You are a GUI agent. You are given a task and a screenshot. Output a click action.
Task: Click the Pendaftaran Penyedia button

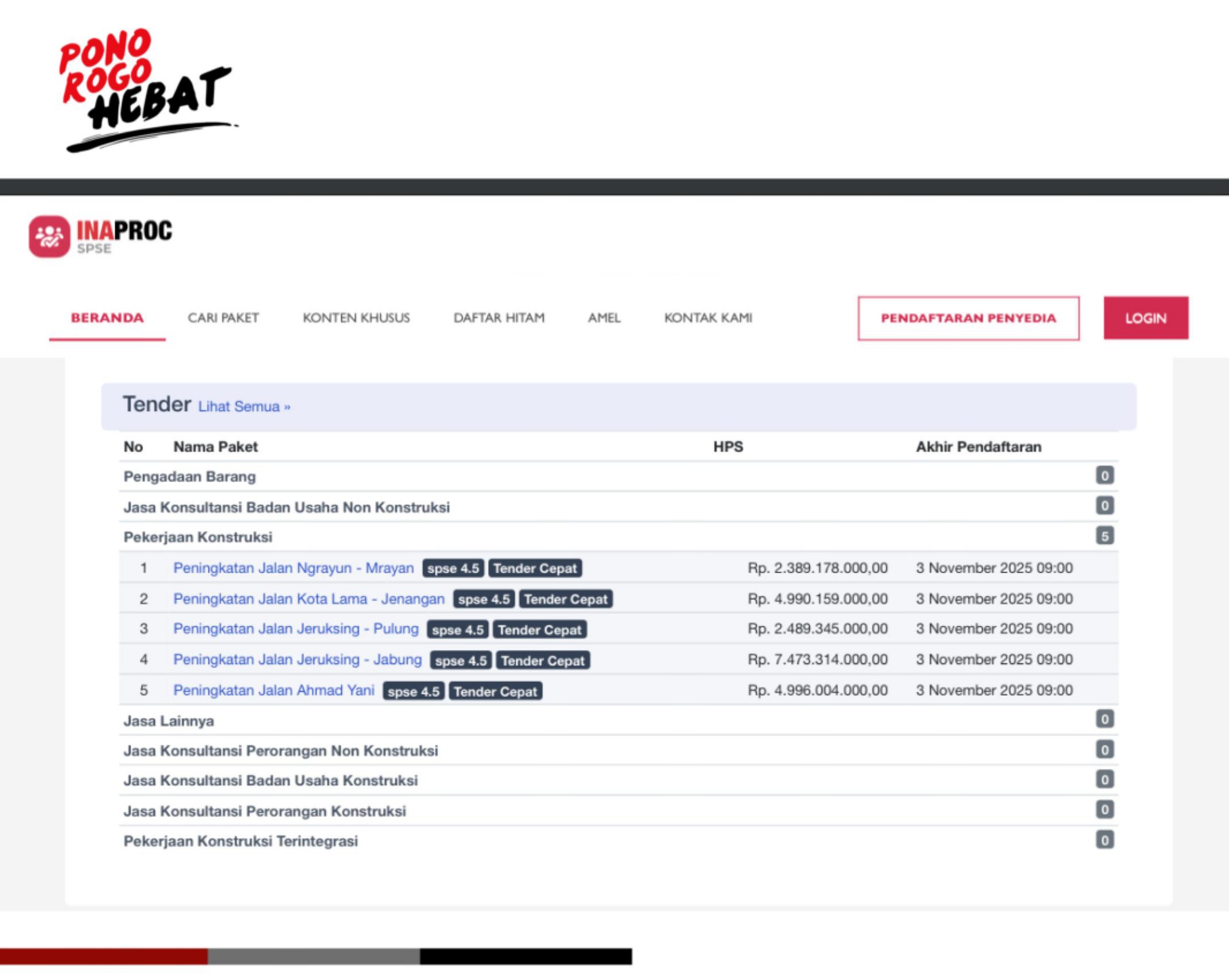(x=968, y=318)
